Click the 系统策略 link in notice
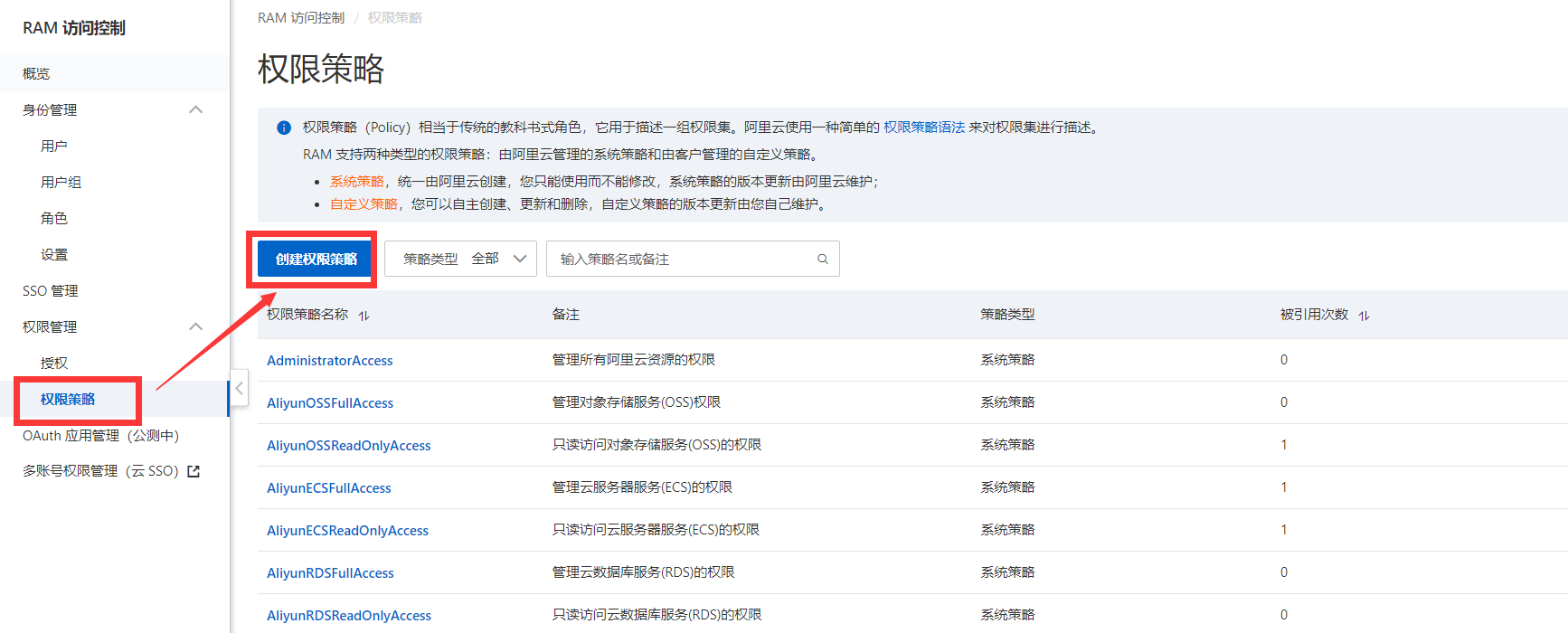 357,182
